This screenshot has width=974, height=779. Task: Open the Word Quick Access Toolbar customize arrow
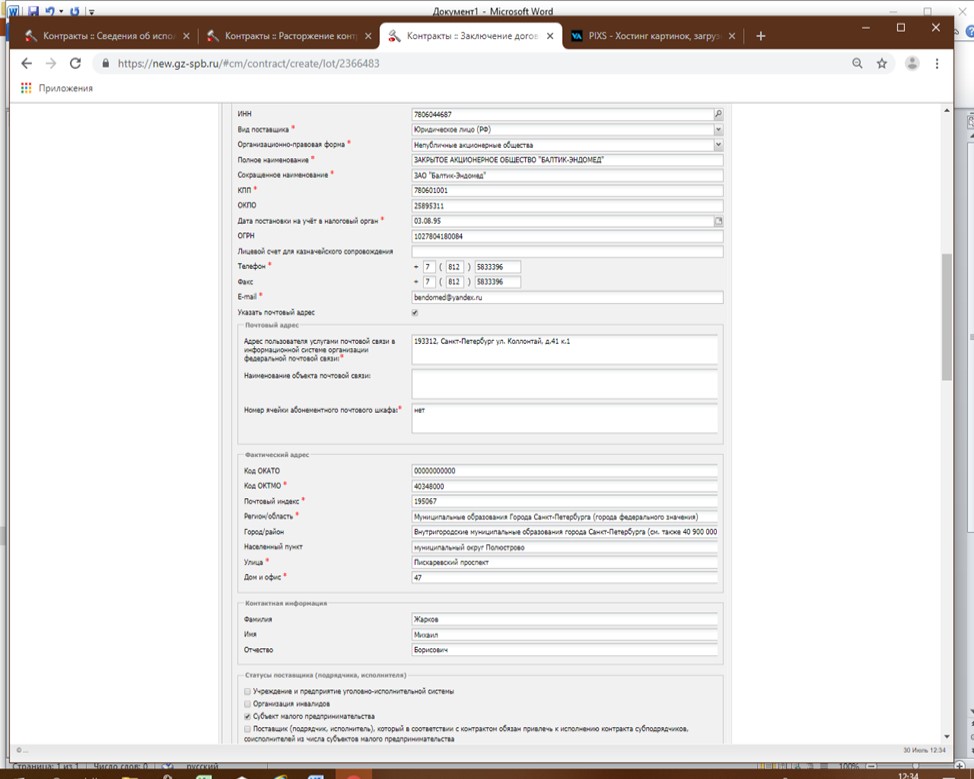tap(91, 12)
